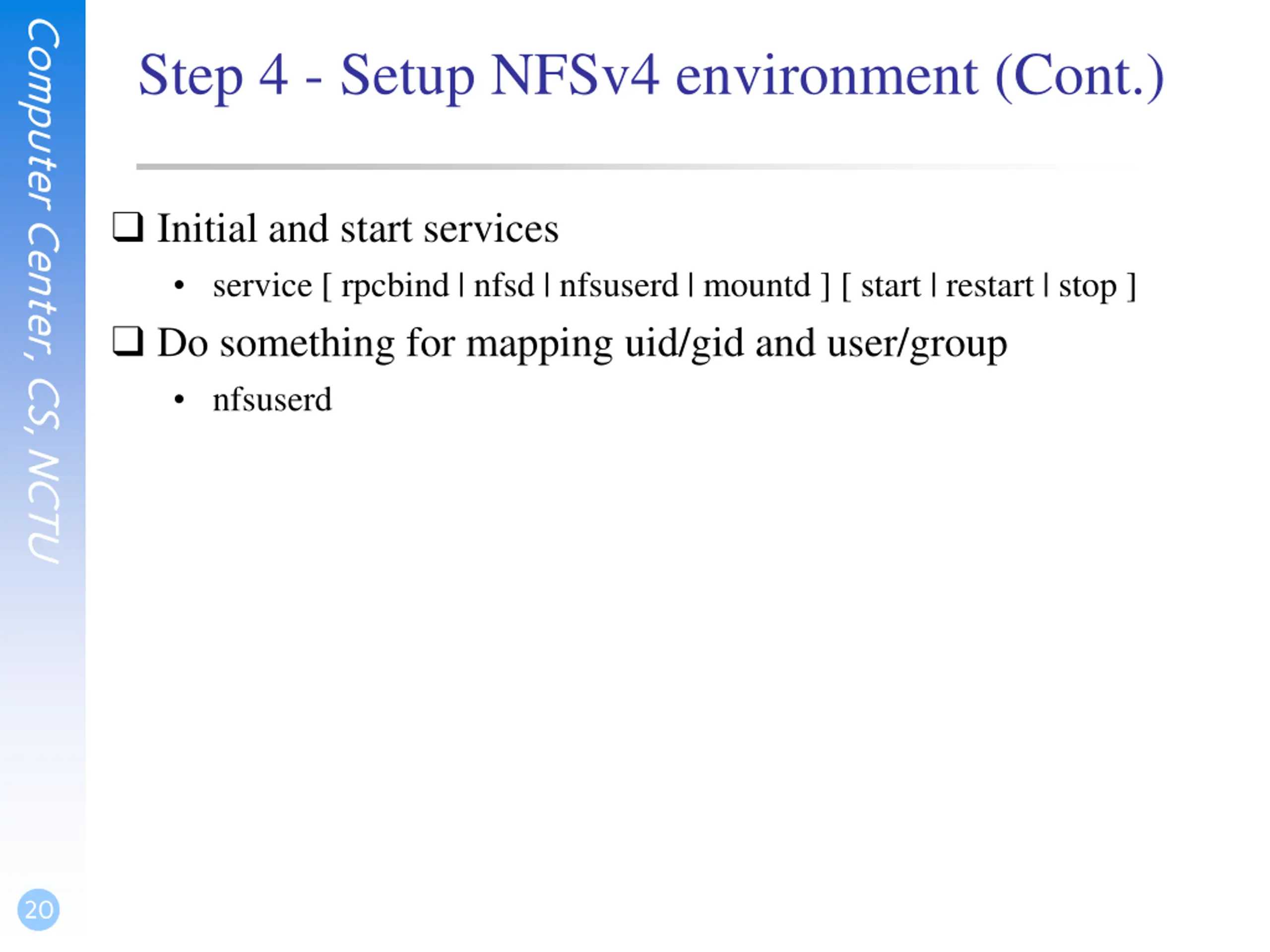Click the "nfsuserd" sub-bullet under mapping heading
Image resolution: width=1270 pixels, height=952 pixels.
tap(272, 399)
